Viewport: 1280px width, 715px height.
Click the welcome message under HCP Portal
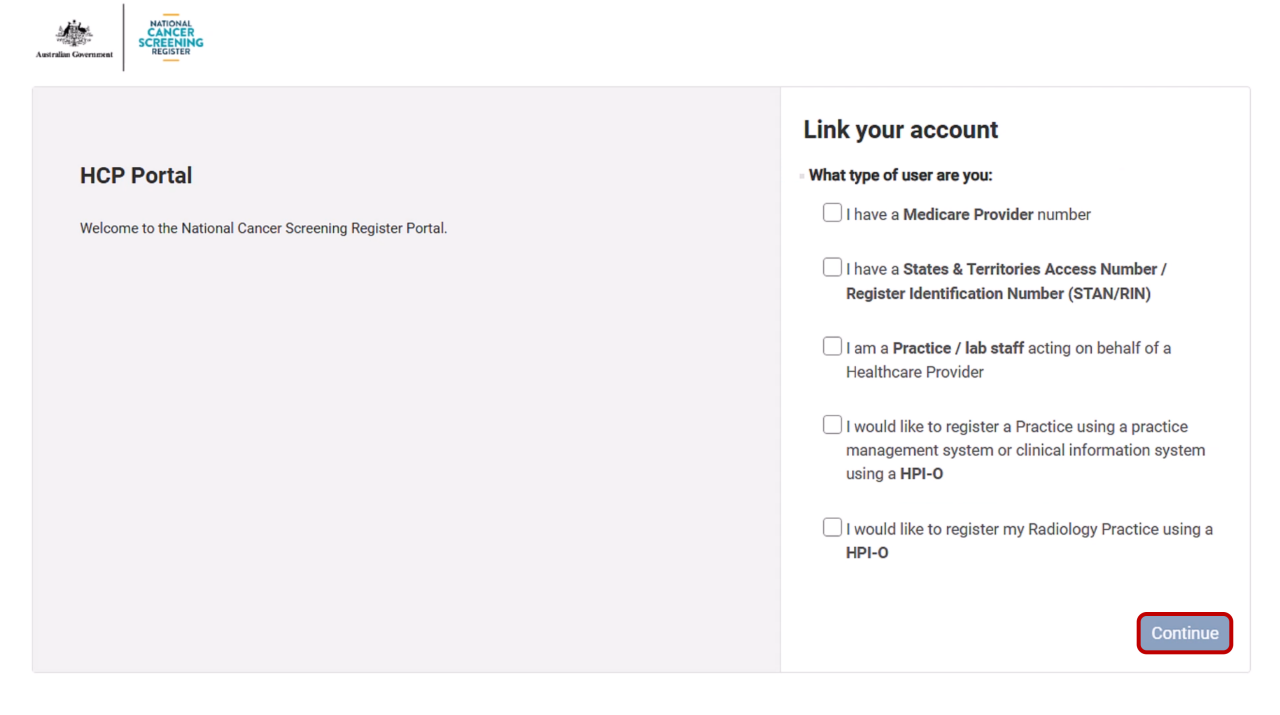click(x=264, y=228)
